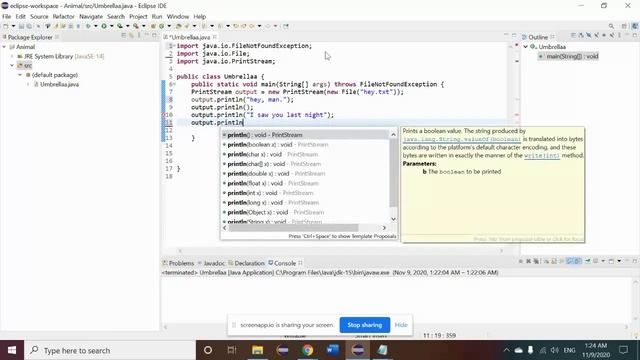Open Package Explorer view menu icon
Screen dimensions: 640x360
[x=139, y=36]
